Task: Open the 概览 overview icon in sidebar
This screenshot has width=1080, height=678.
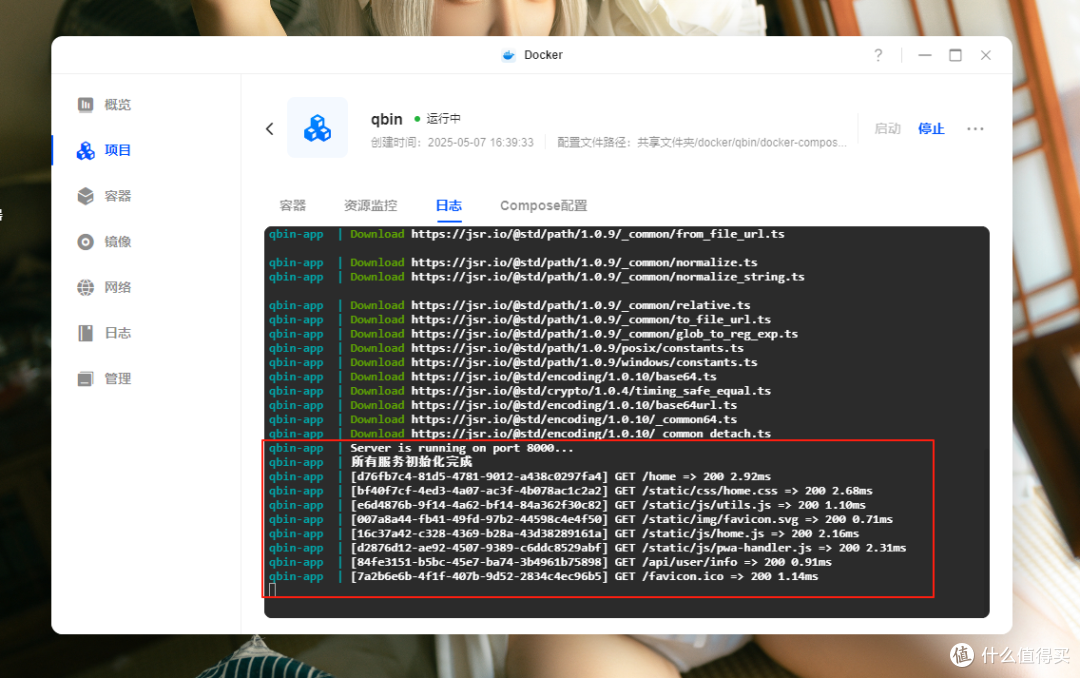Action: 85,105
